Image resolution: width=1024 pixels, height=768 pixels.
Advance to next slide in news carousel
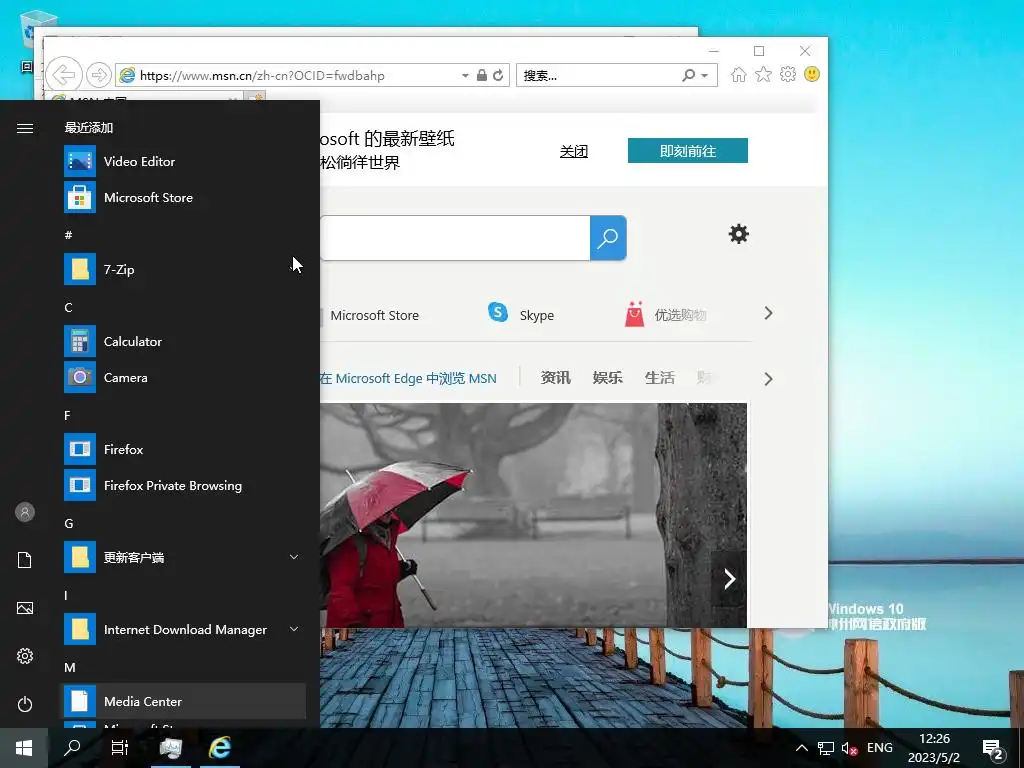[729, 579]
